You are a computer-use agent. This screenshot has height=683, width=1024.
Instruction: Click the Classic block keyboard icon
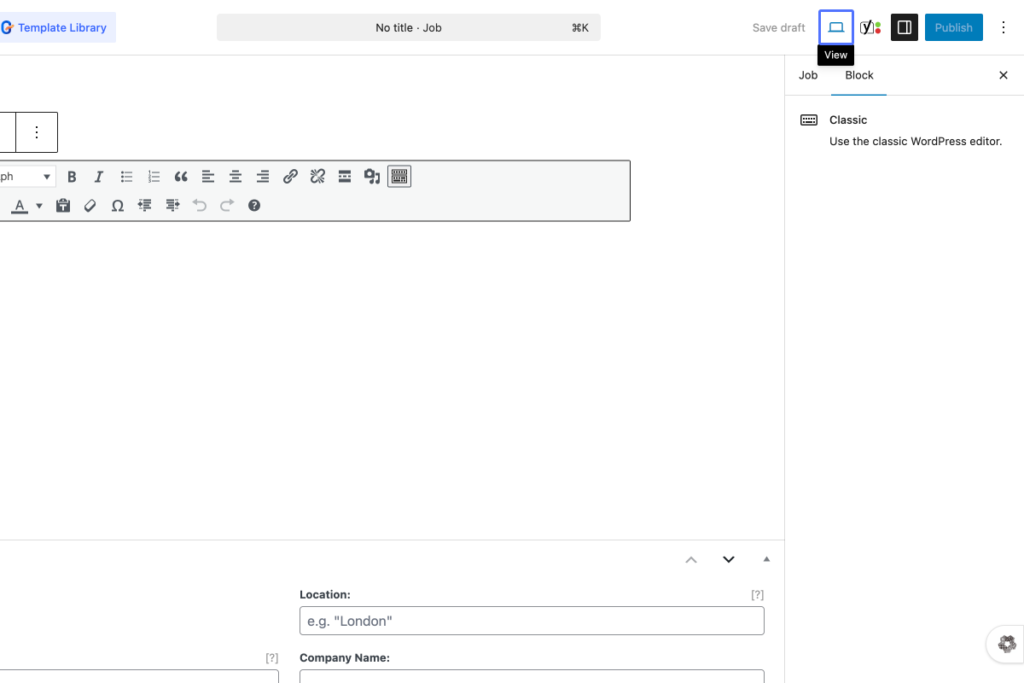click(809, 120)
